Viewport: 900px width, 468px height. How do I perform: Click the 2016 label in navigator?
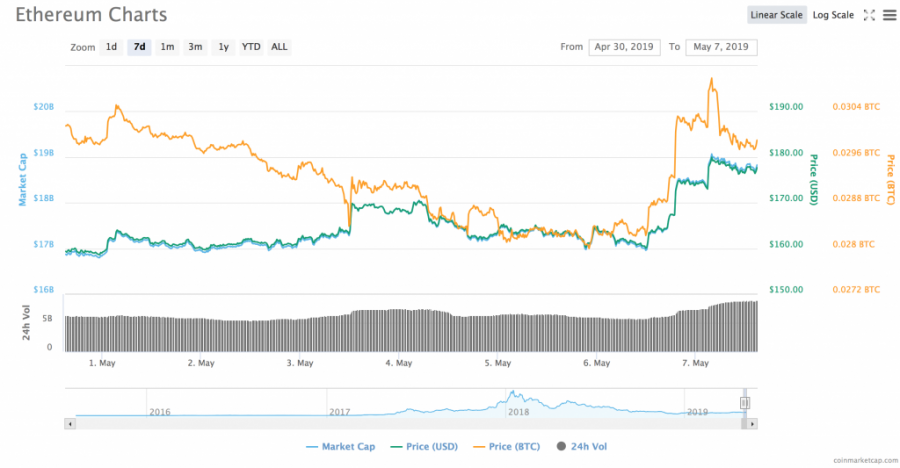[x=160, y=412]
